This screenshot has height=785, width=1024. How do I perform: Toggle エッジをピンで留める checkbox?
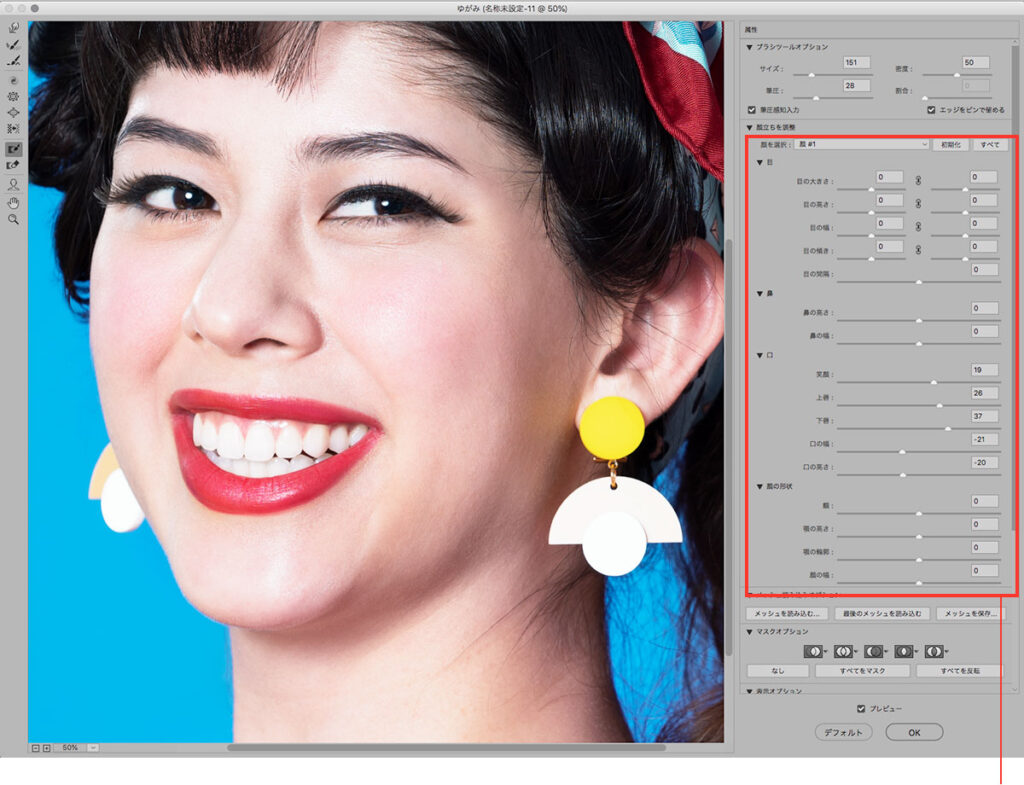[x=931, y=109]
